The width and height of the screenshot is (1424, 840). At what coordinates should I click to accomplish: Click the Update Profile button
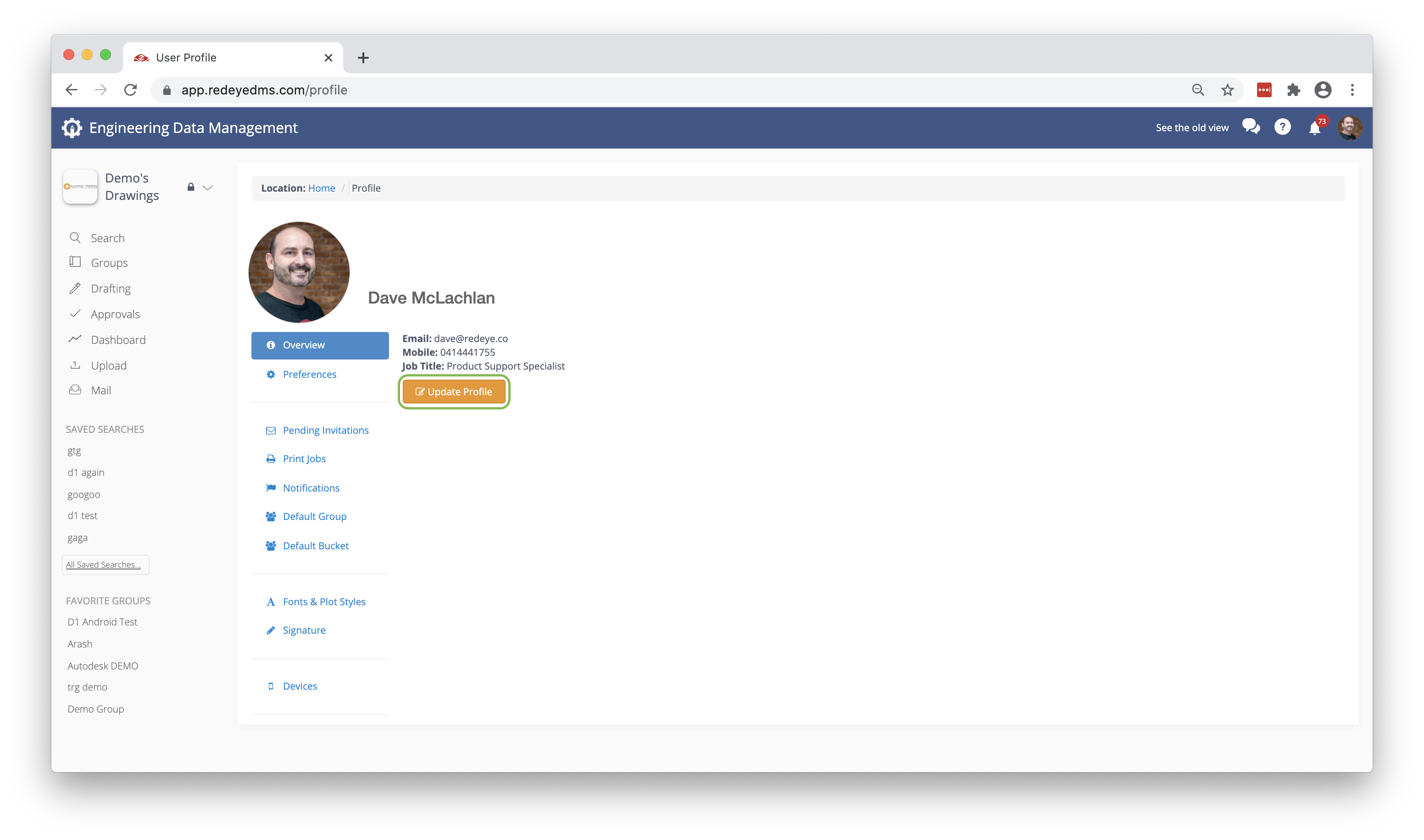pyautogui.click(x=454, y=392)
